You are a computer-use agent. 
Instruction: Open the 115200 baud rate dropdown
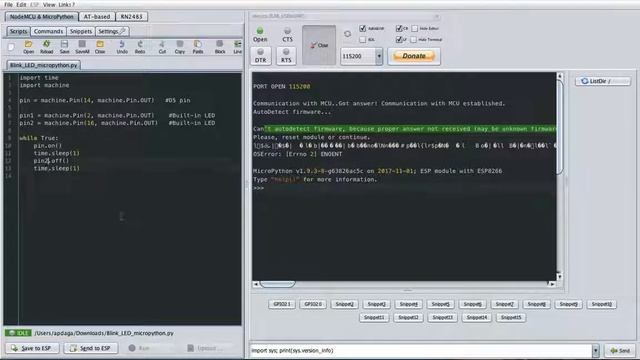(379, 56)
